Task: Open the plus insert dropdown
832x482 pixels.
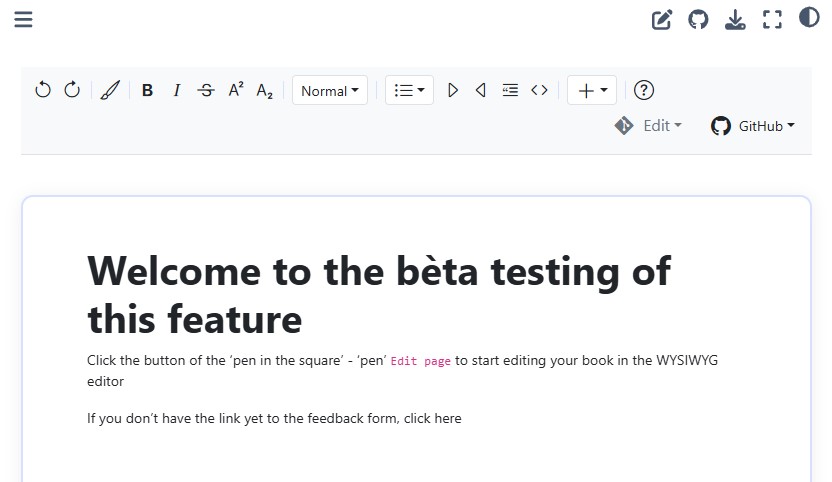Action: tap(592, 90)
